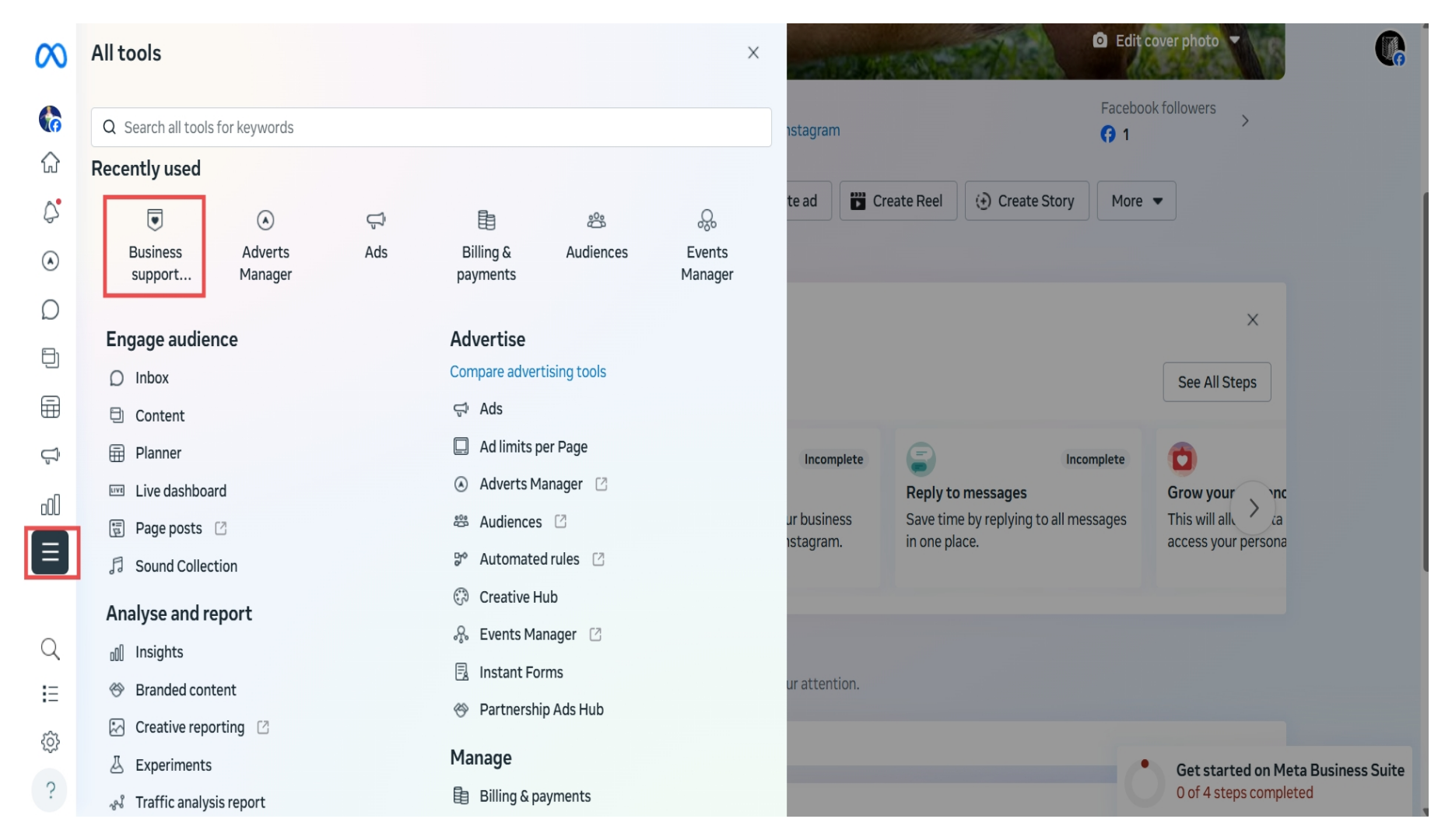Screen dimensions: 1452x840
Task: Click Create Story button
Action: (x=1026, y=201)
